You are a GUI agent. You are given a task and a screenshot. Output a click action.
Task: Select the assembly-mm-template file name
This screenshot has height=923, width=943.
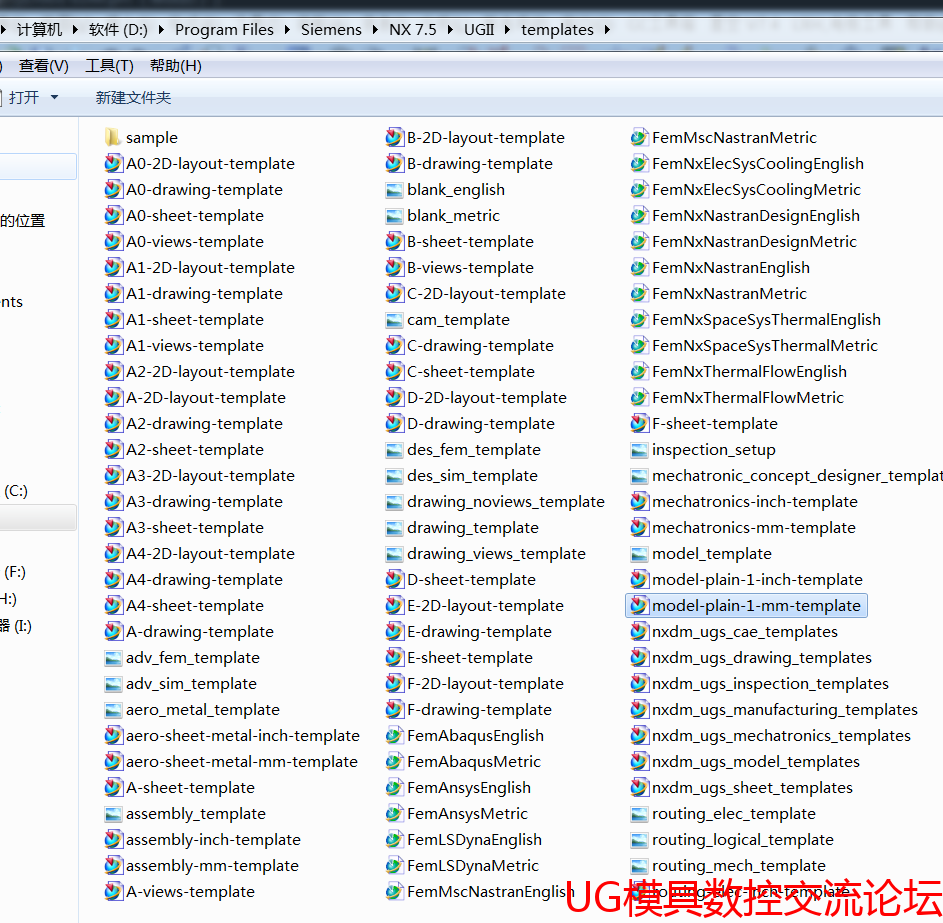[212, 865]
